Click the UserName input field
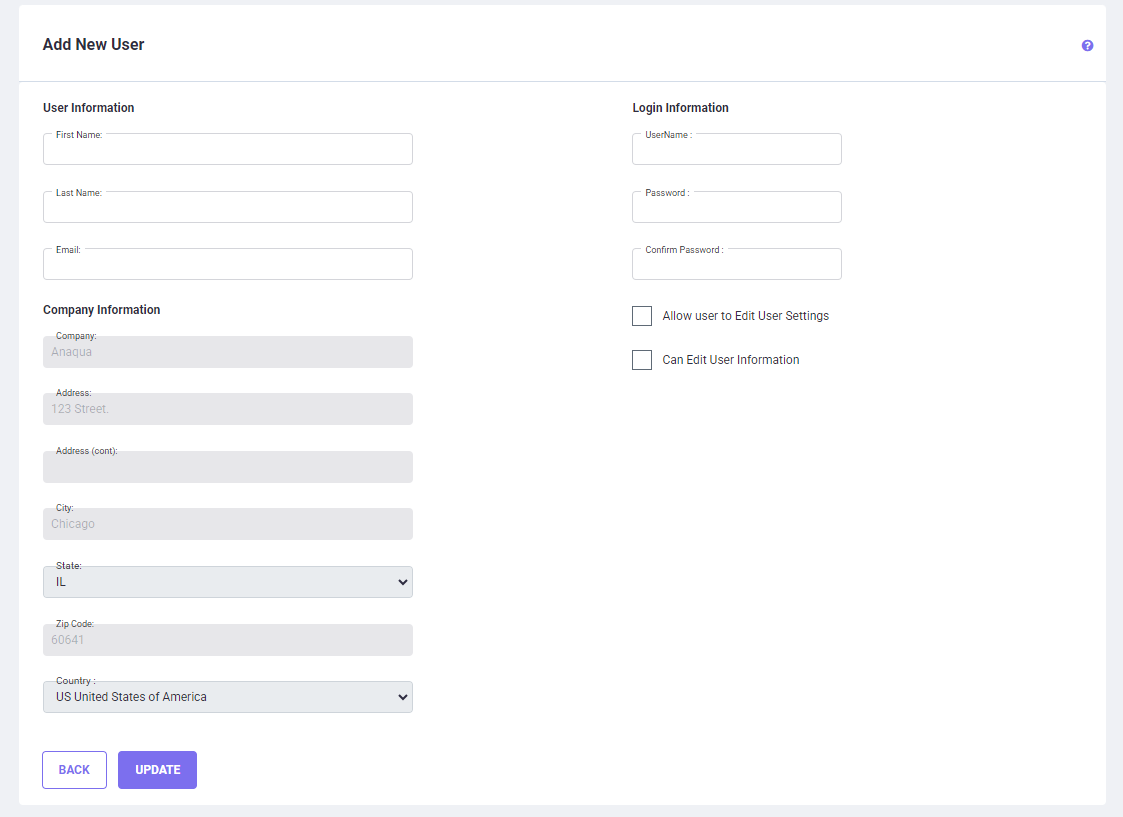 736,150
